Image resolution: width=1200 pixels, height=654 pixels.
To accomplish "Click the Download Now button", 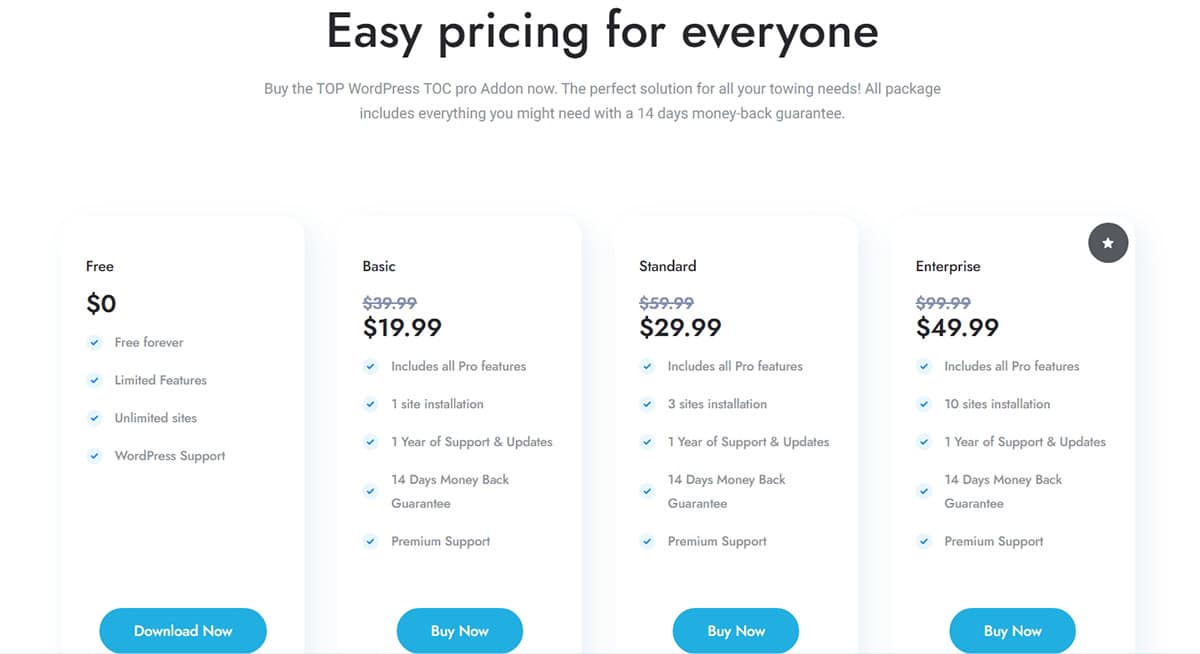I will [183, 631].
